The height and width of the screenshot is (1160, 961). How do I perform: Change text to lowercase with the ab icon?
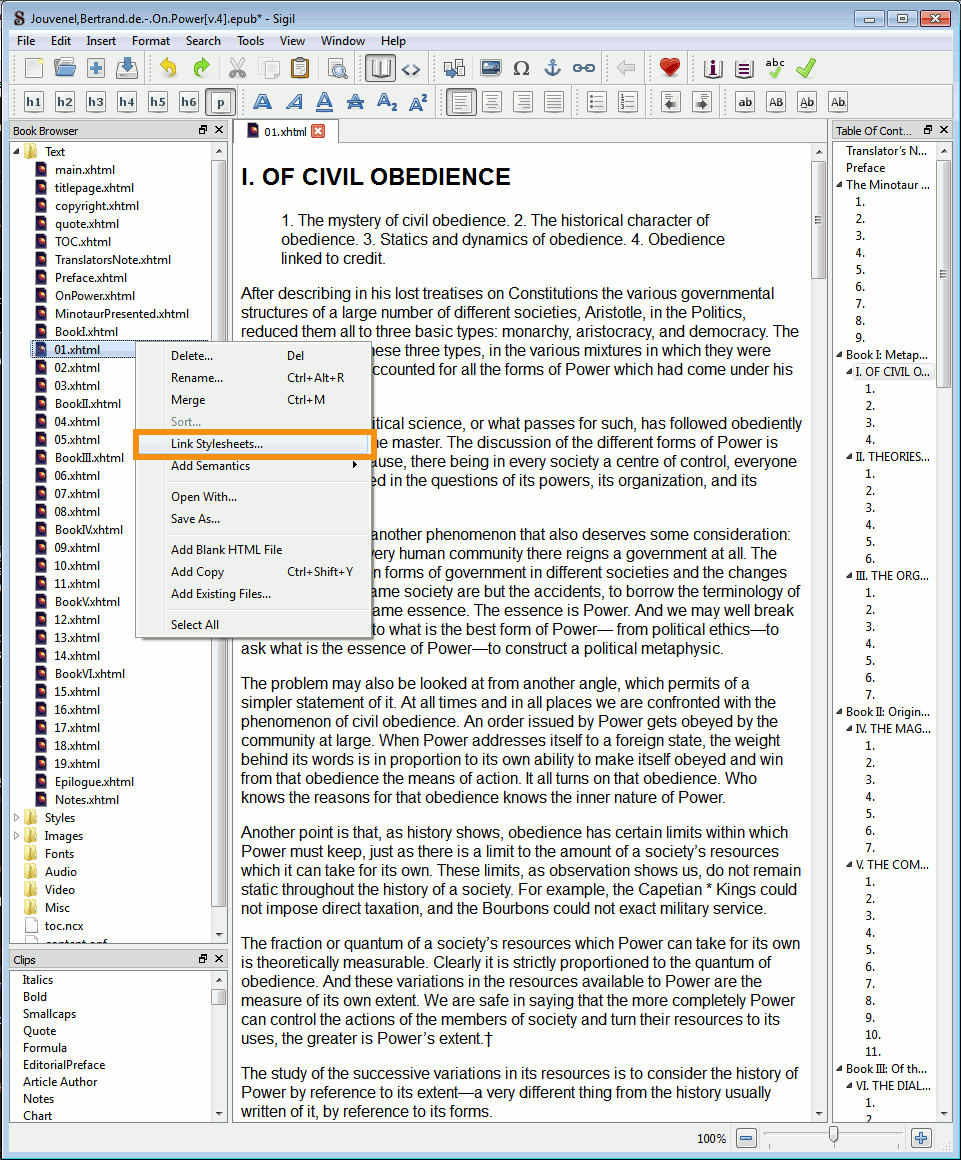[x=745, y=102]
